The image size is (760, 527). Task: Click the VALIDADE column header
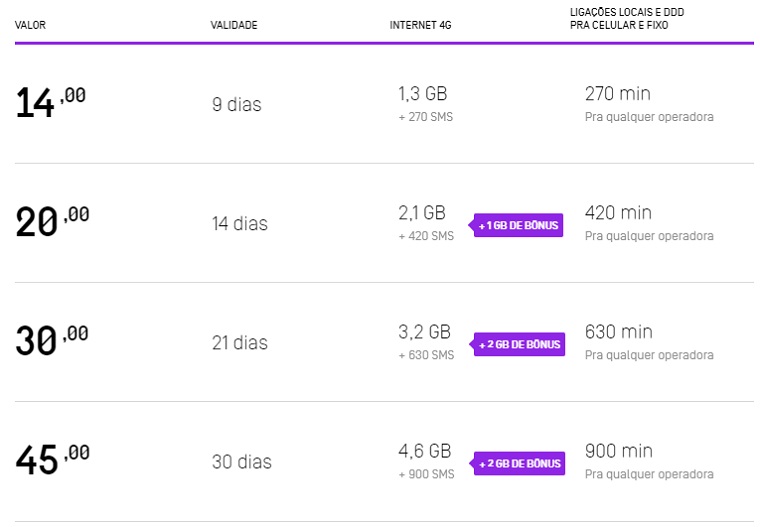coord(234,25)
